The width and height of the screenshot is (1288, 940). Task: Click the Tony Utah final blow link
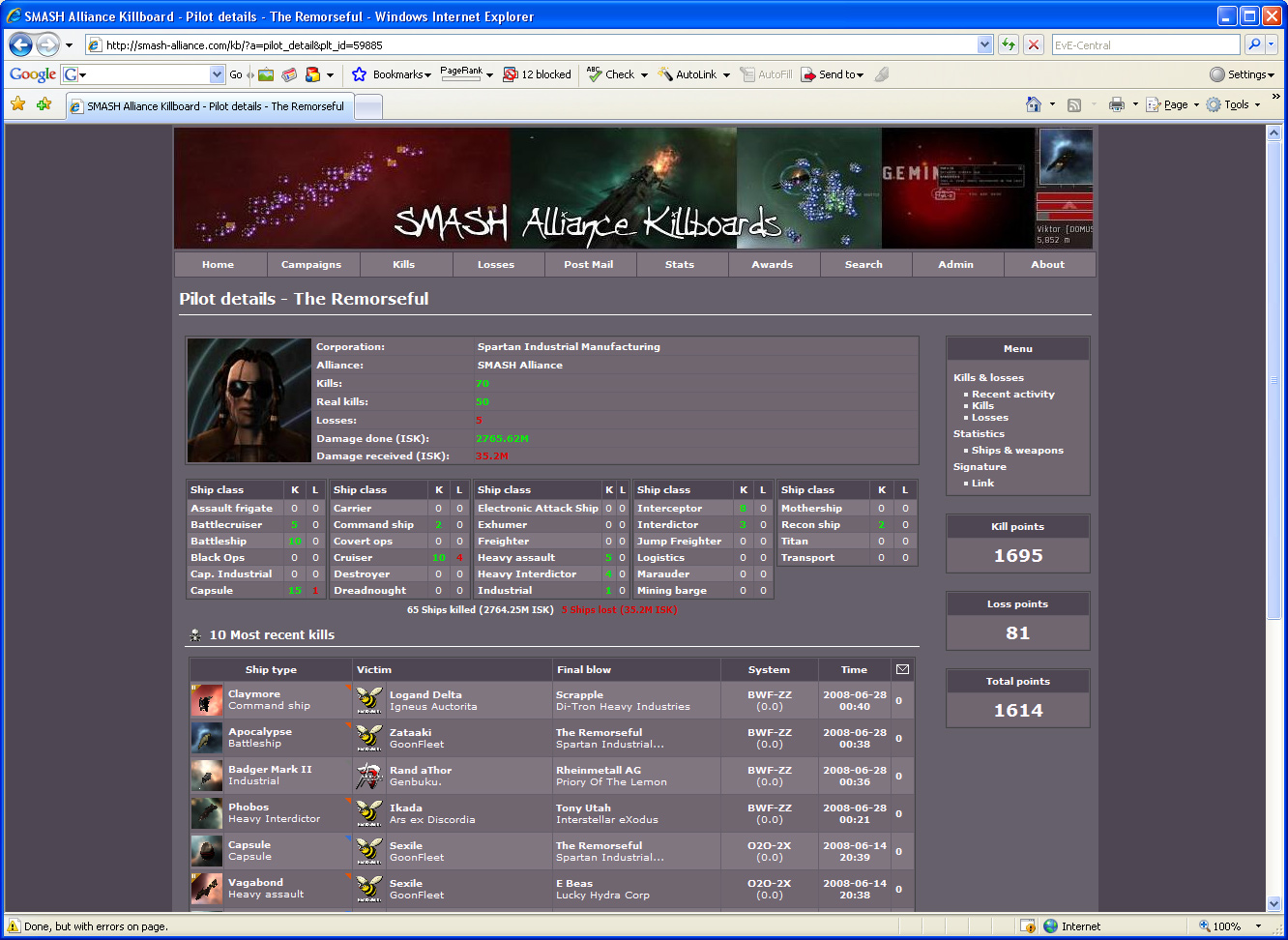pyautogui.click(x=583, y=808)
